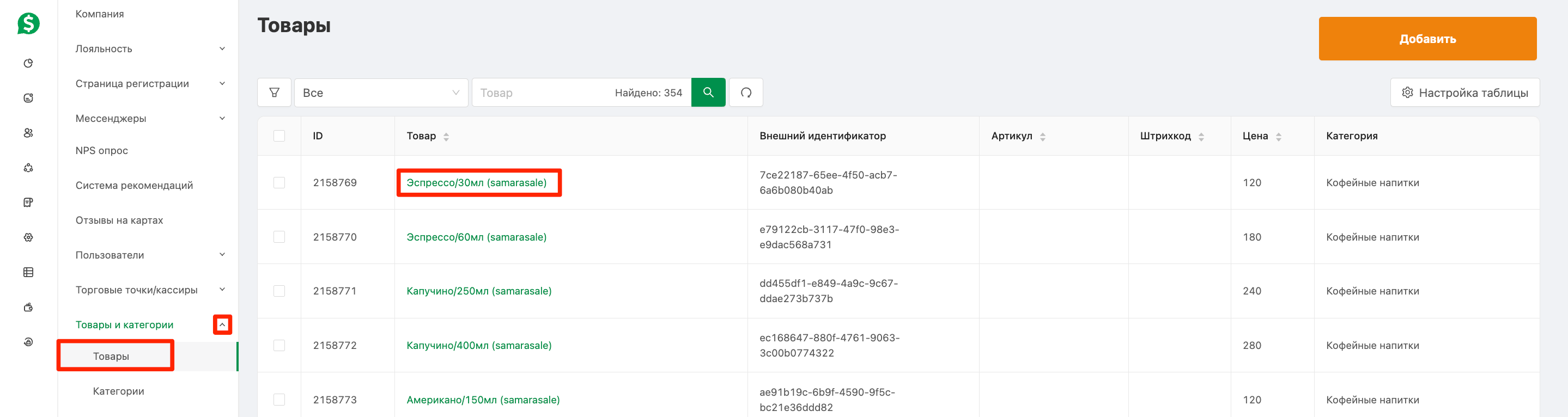Check the row with ID 2158771
1568x417 pixels.
[279, 291]
